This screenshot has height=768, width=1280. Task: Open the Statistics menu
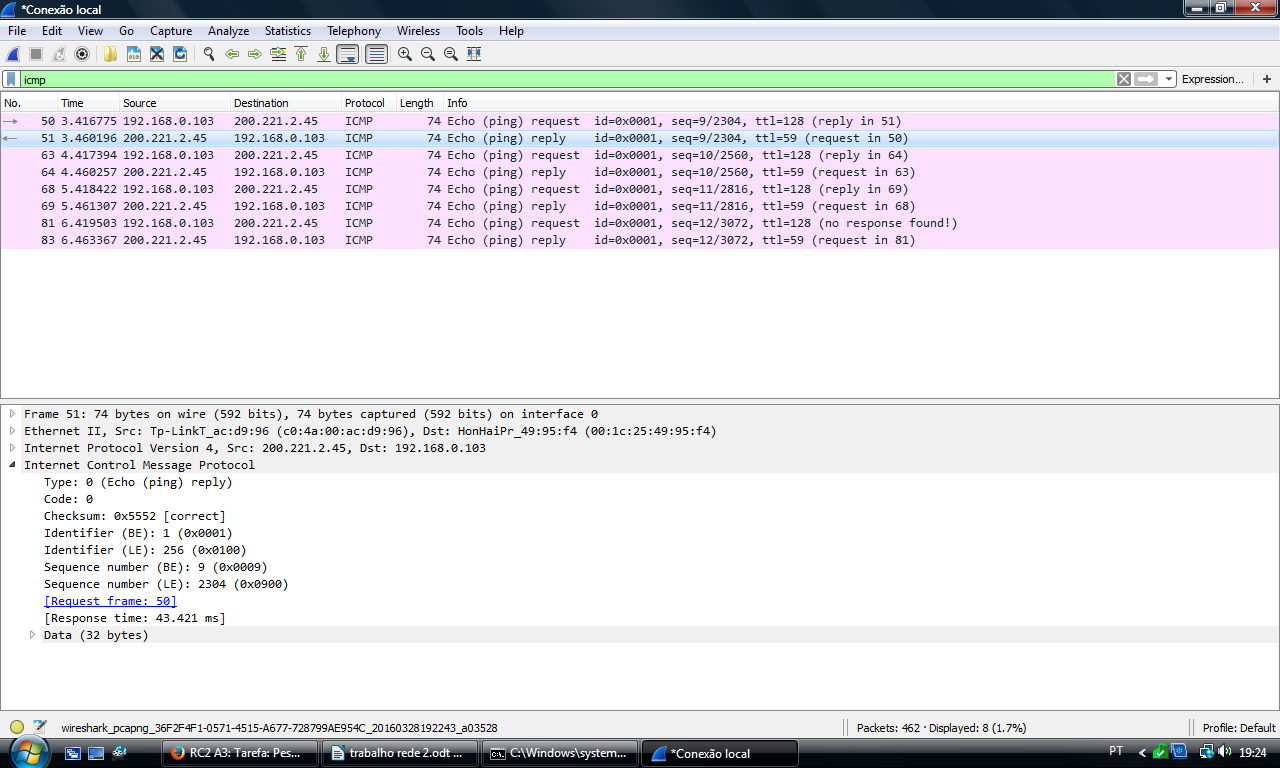288,31
